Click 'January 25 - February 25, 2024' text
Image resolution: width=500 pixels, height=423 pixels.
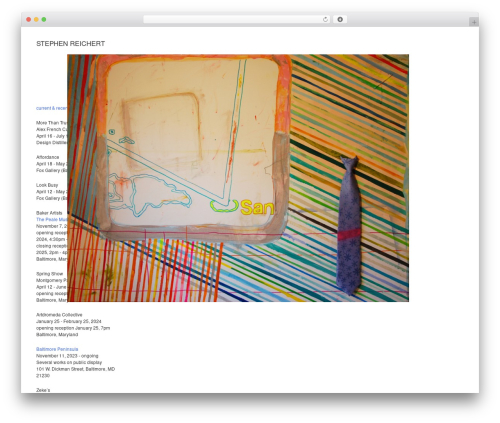click(69, 321)
